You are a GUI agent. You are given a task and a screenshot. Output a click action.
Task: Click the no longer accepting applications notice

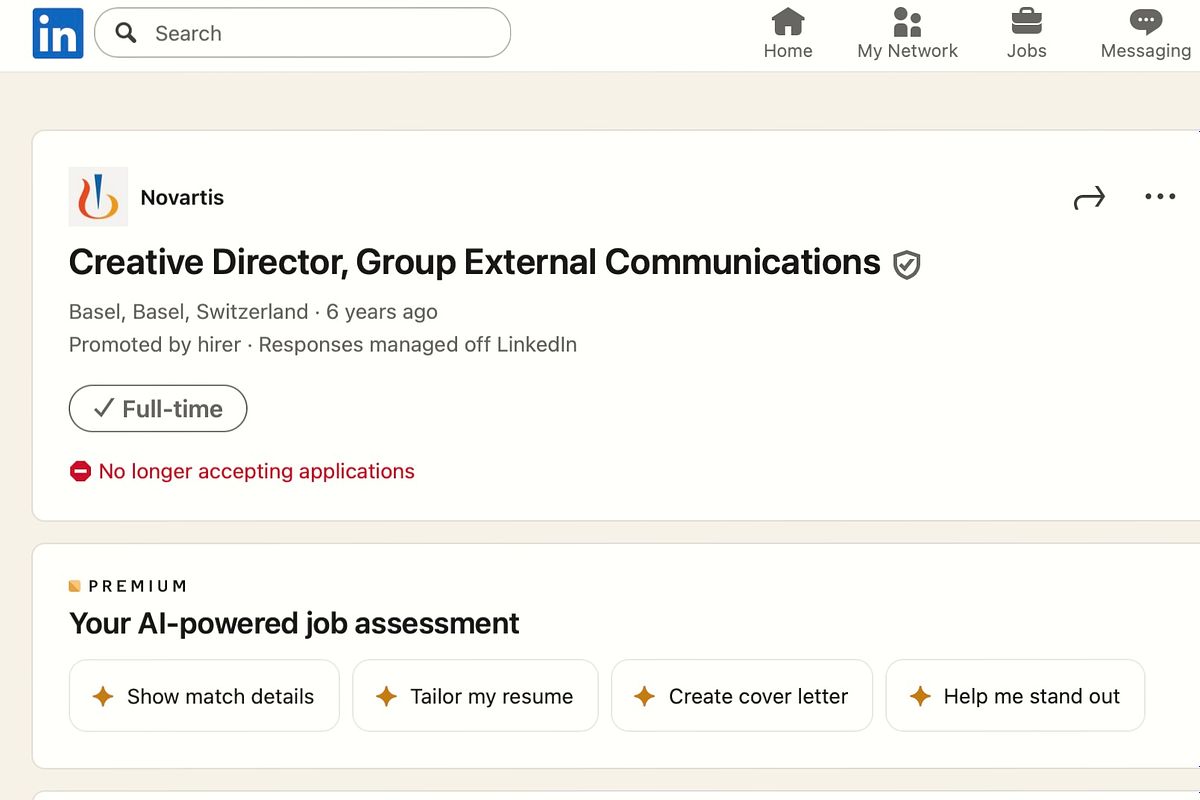point(241,471)
